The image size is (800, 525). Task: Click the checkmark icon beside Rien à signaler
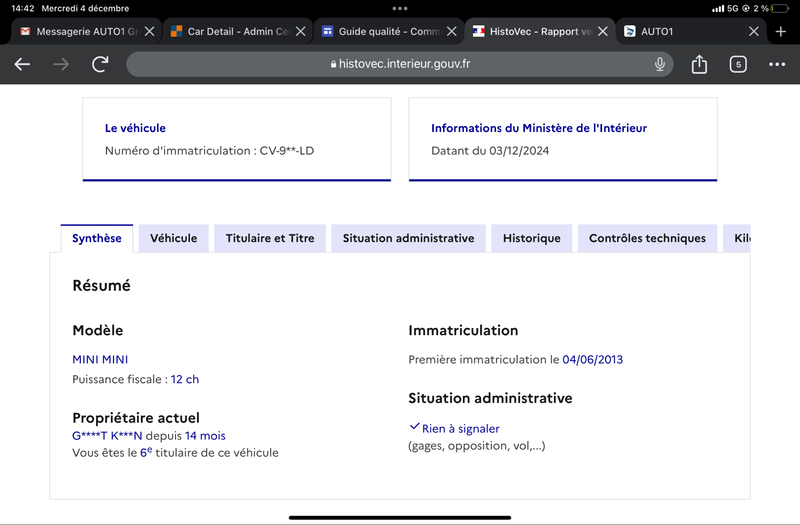(x=414, y=427)
